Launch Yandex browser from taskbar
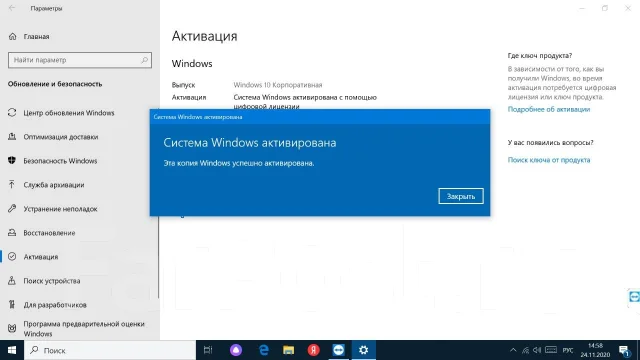 click(x=313, y=350)
